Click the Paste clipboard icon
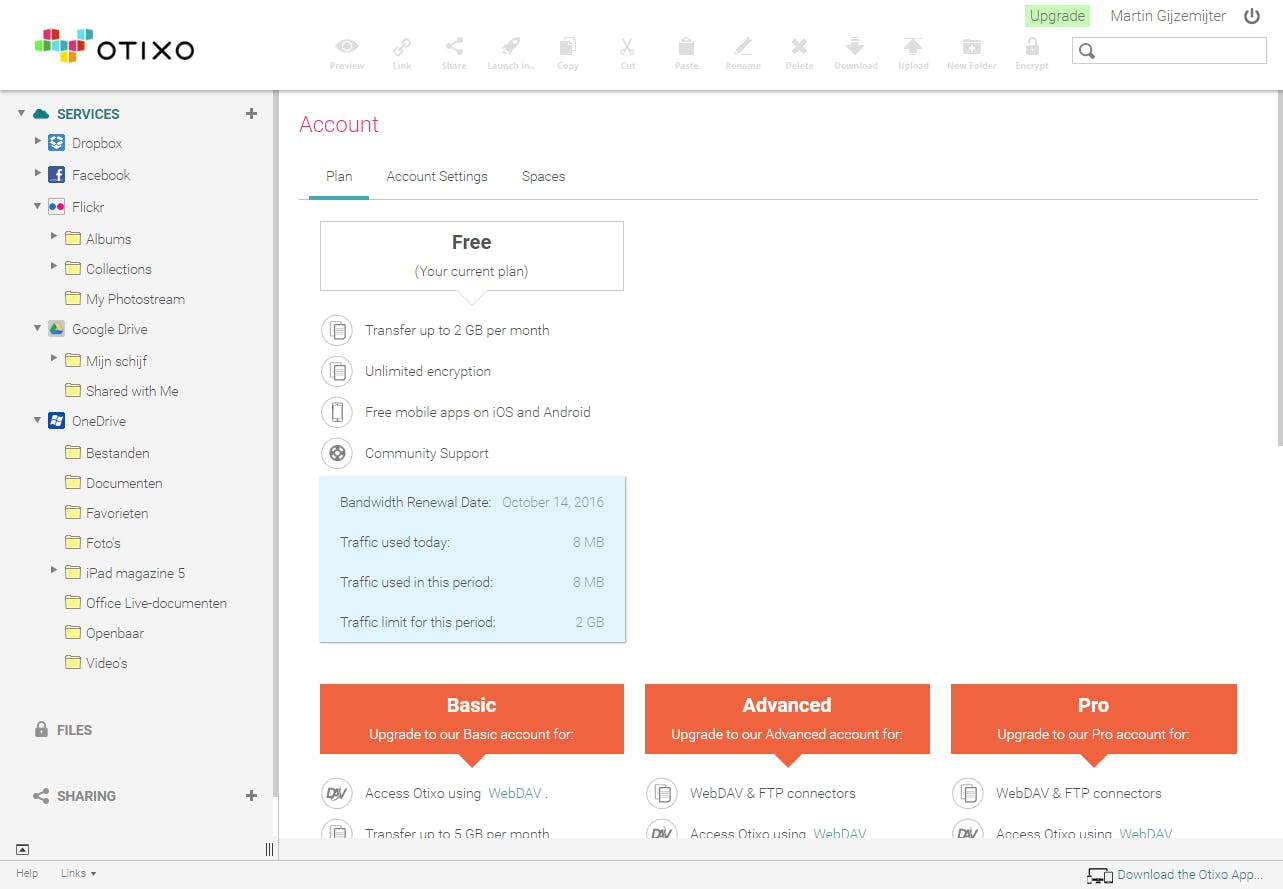1283x889 pixels. pyautogui.click(x=686, y=46)
